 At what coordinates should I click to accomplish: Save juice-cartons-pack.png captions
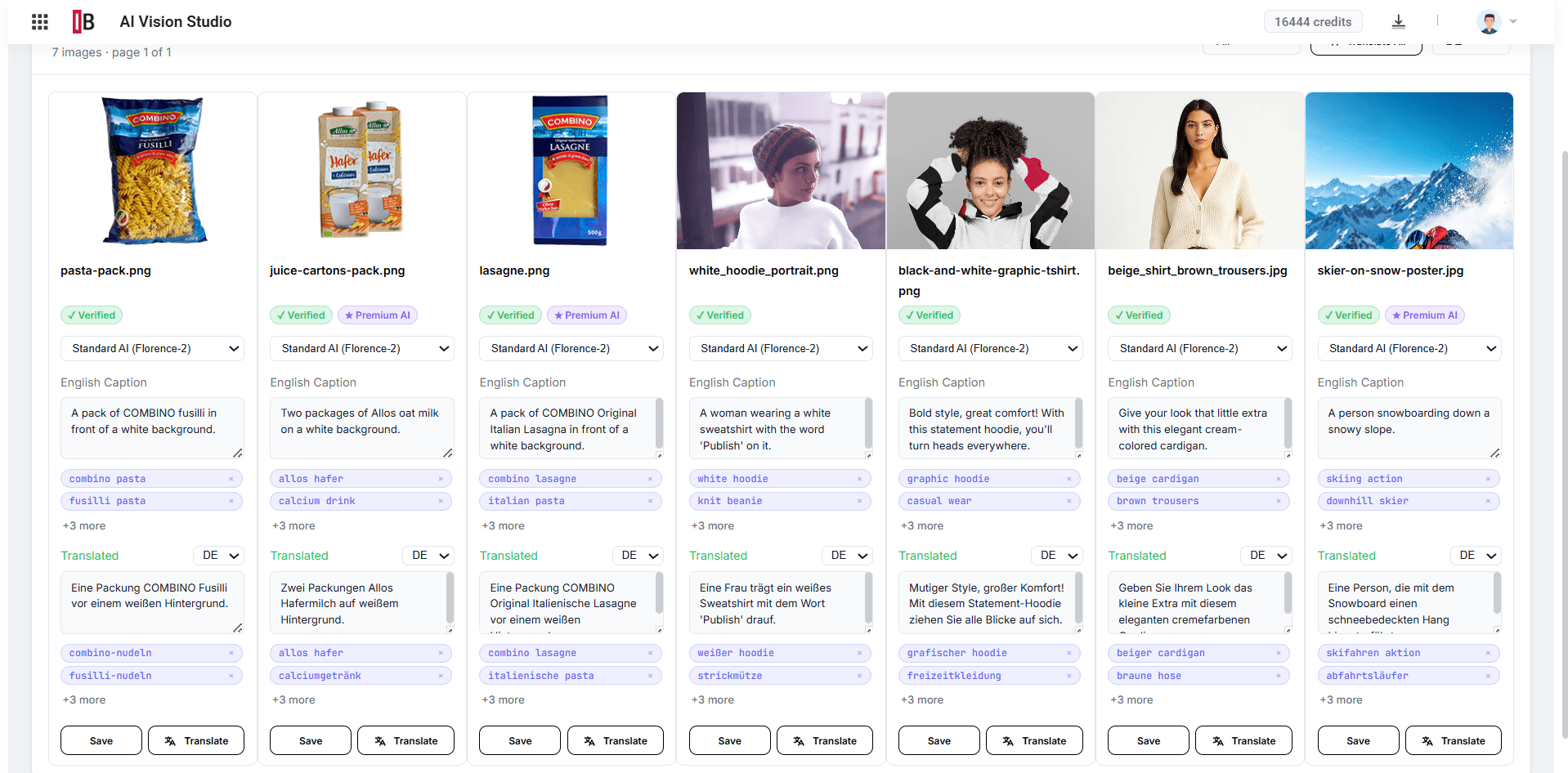coord(311,741)
